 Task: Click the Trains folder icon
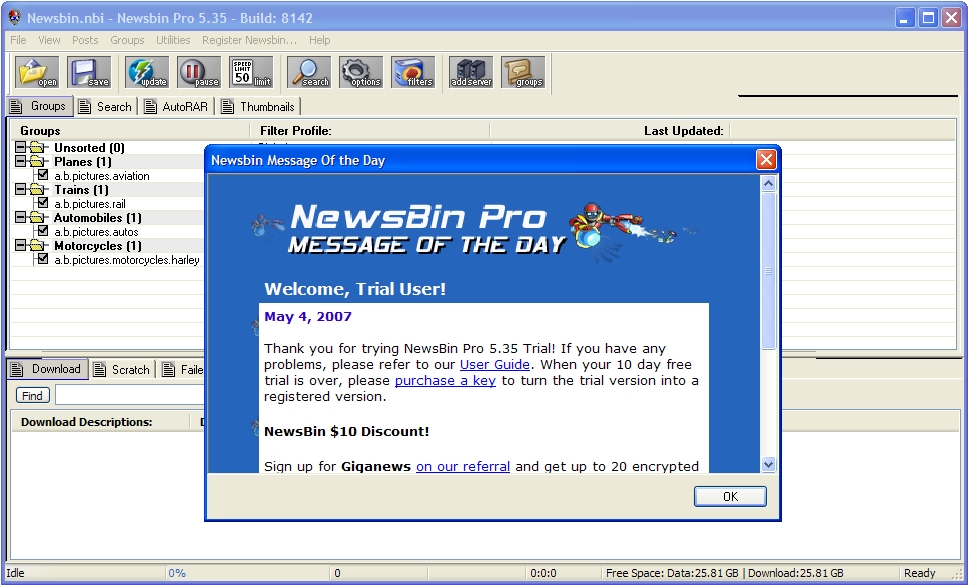coord(39,189)
